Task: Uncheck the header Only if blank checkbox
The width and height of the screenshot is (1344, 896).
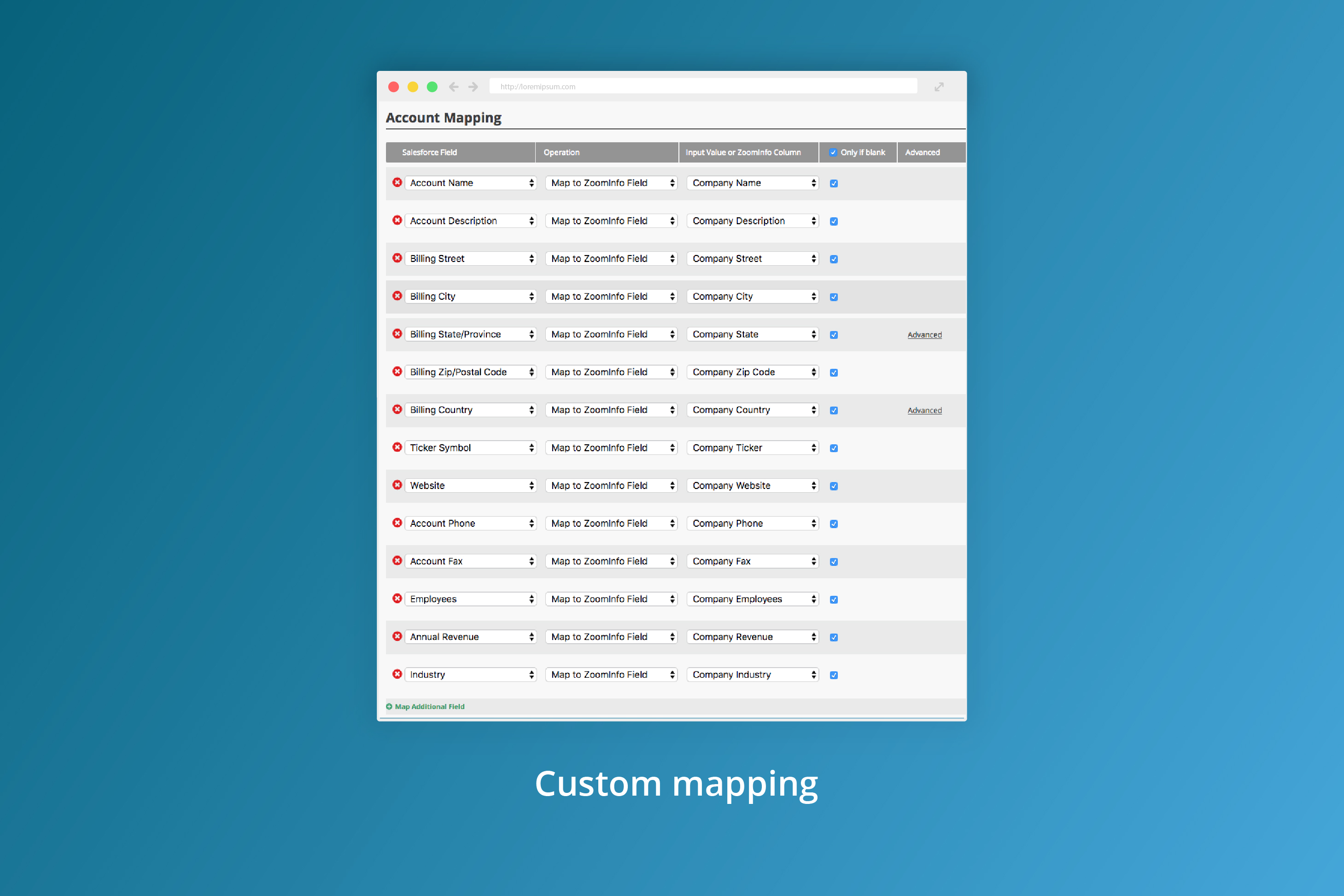Action: click(x=834, y=152)
